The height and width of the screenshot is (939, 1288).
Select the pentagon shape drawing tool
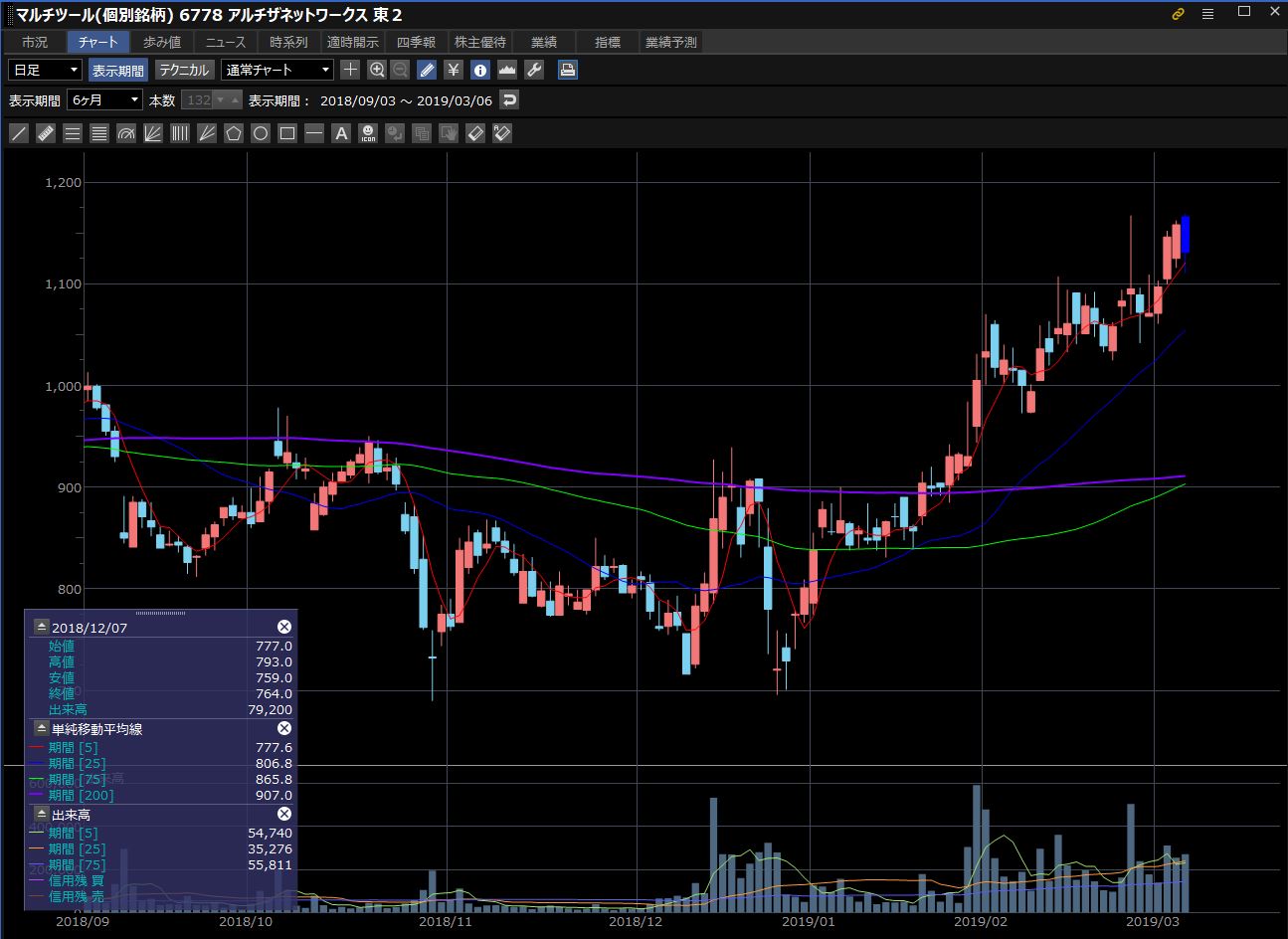click(234, 133)
